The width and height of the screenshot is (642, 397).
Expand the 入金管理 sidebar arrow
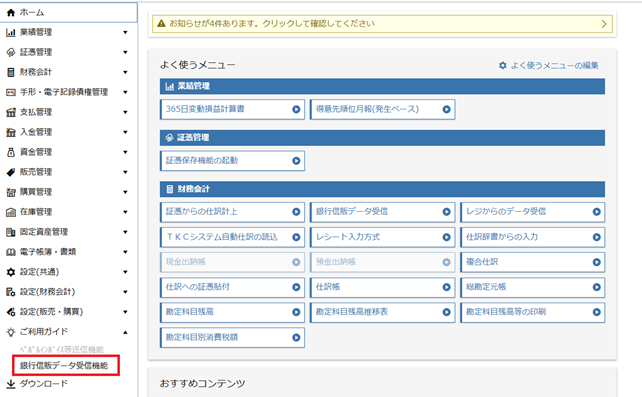(125, 132)
